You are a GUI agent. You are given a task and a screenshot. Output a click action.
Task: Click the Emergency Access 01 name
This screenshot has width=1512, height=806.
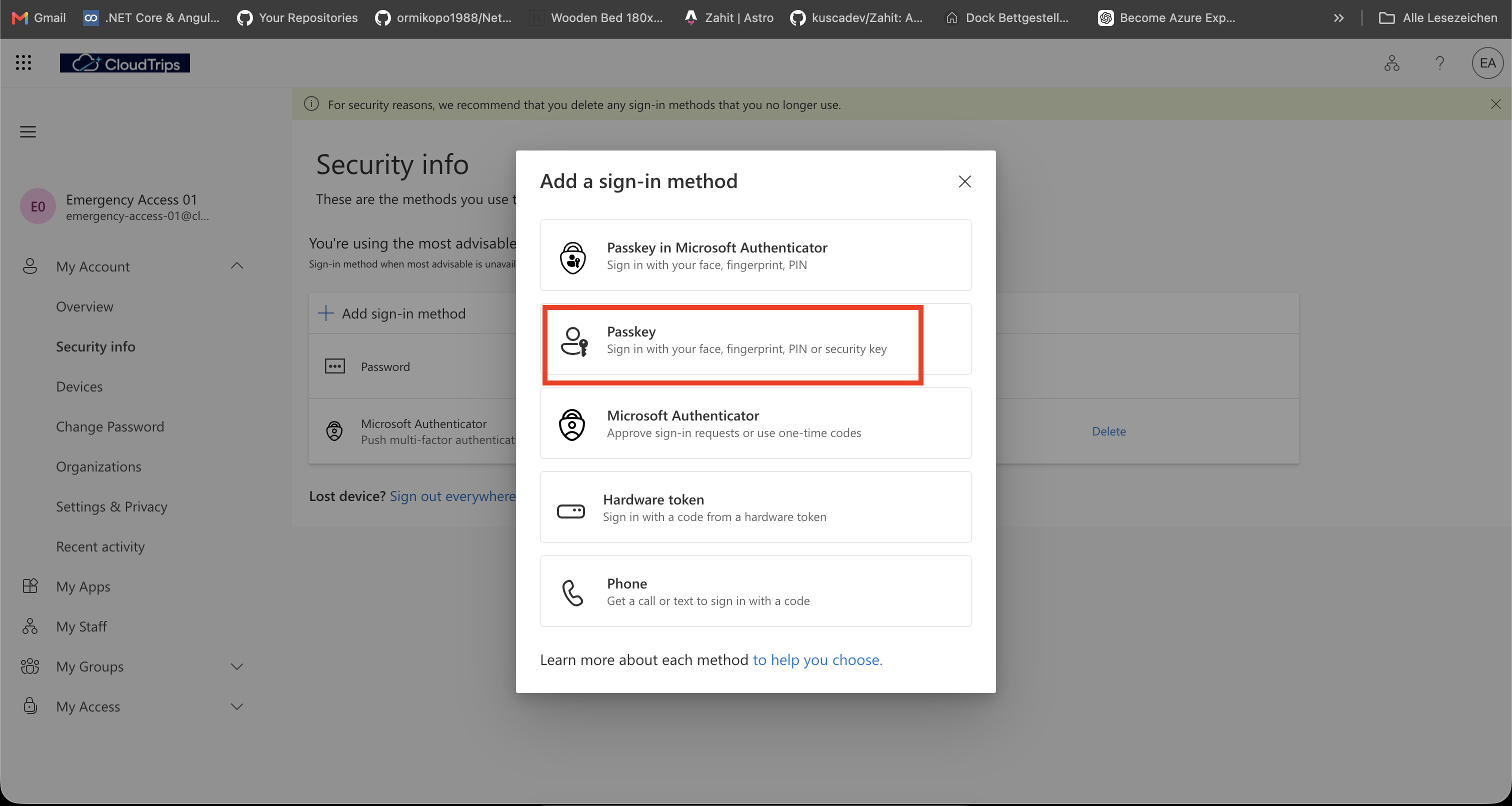click(131, 199)
